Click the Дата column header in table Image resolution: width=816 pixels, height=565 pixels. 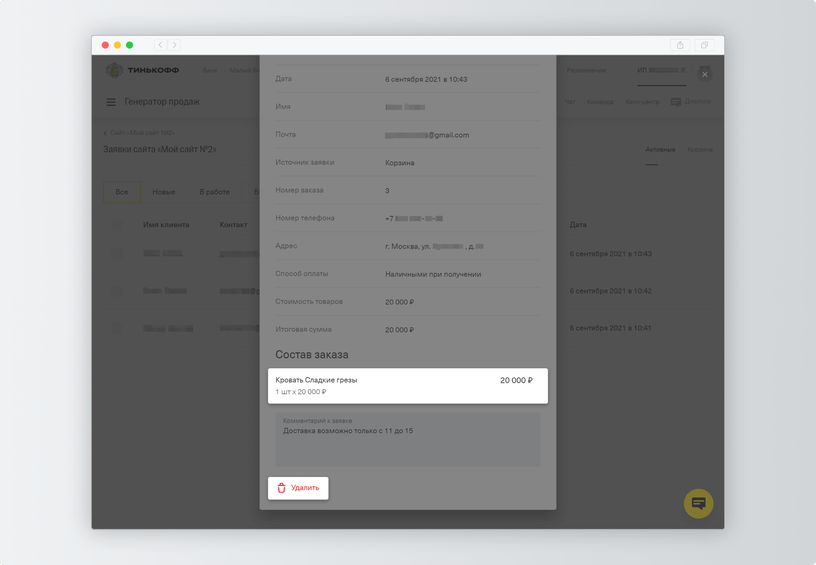(578, 225)
